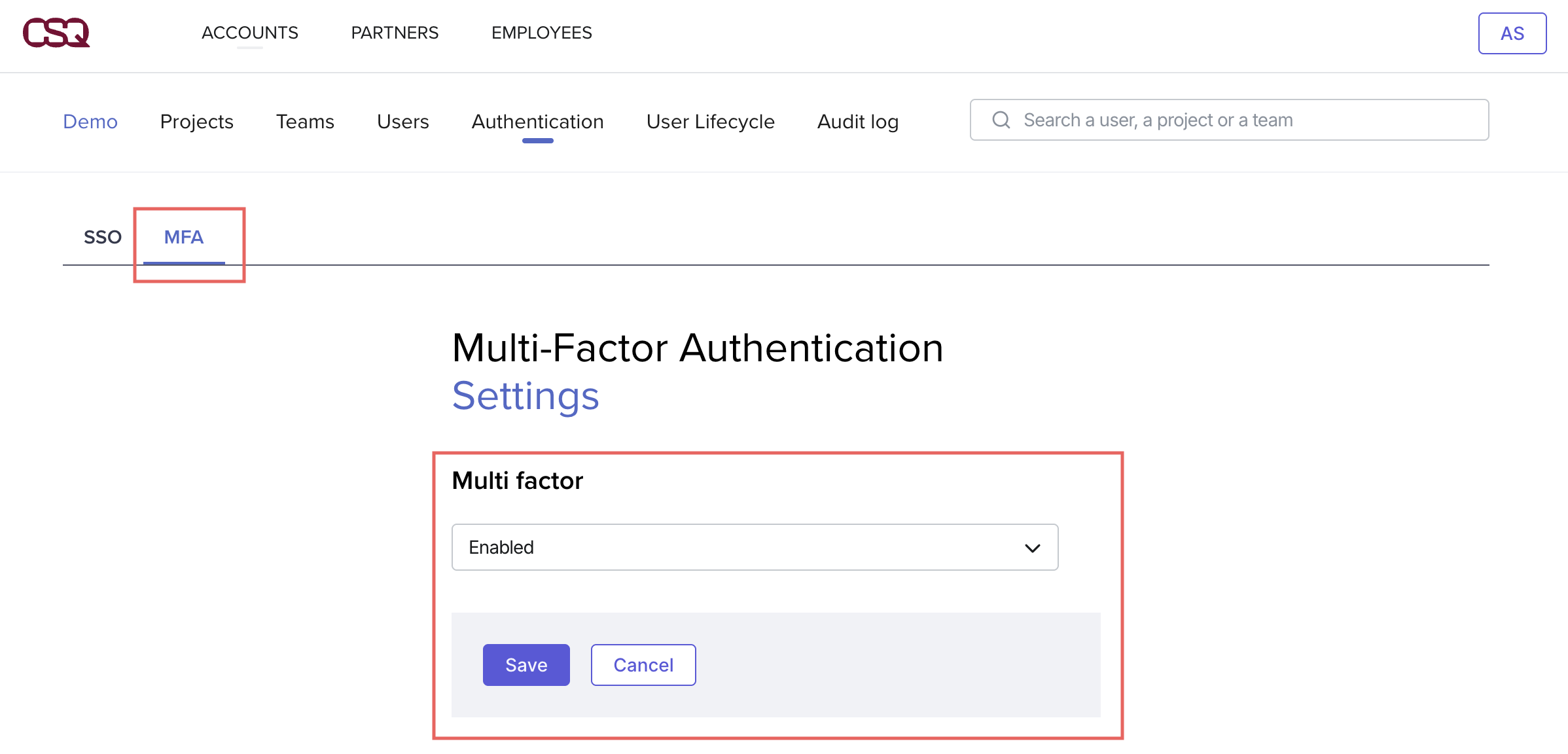Select the Authentication tab
The image size is (1568, 754).
point(537,121)
